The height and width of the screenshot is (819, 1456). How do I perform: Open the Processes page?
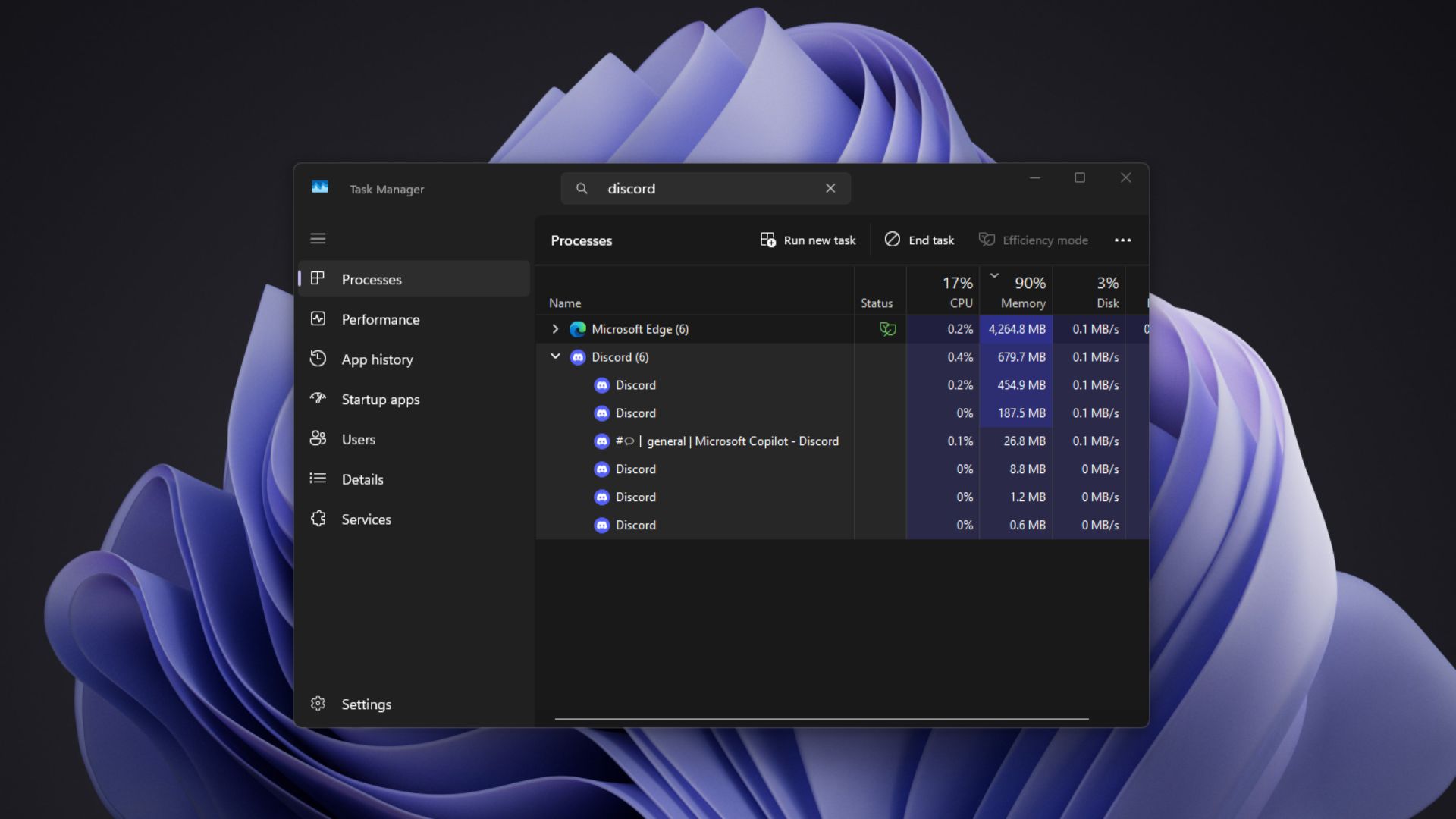(414, 279)
